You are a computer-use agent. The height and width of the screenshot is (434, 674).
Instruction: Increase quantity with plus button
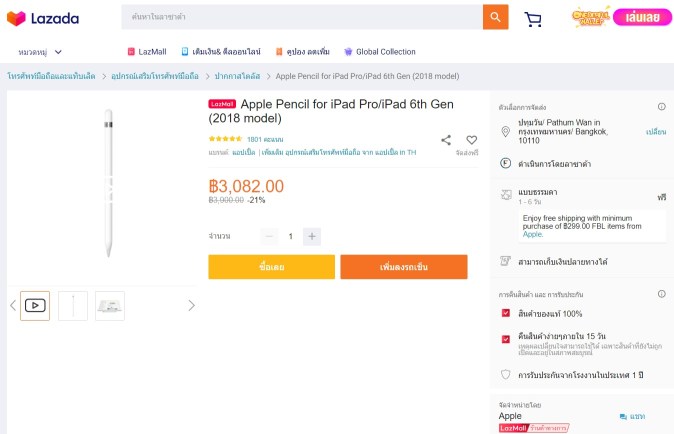point(312,236)
